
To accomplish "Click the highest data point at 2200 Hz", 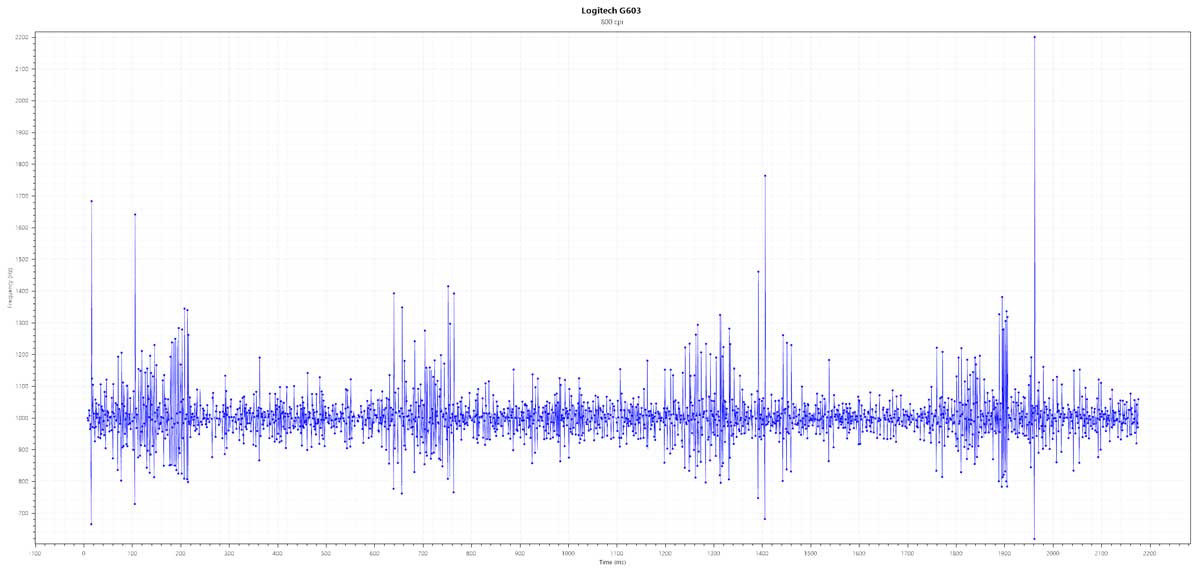I will click(x=1034, y=37).
